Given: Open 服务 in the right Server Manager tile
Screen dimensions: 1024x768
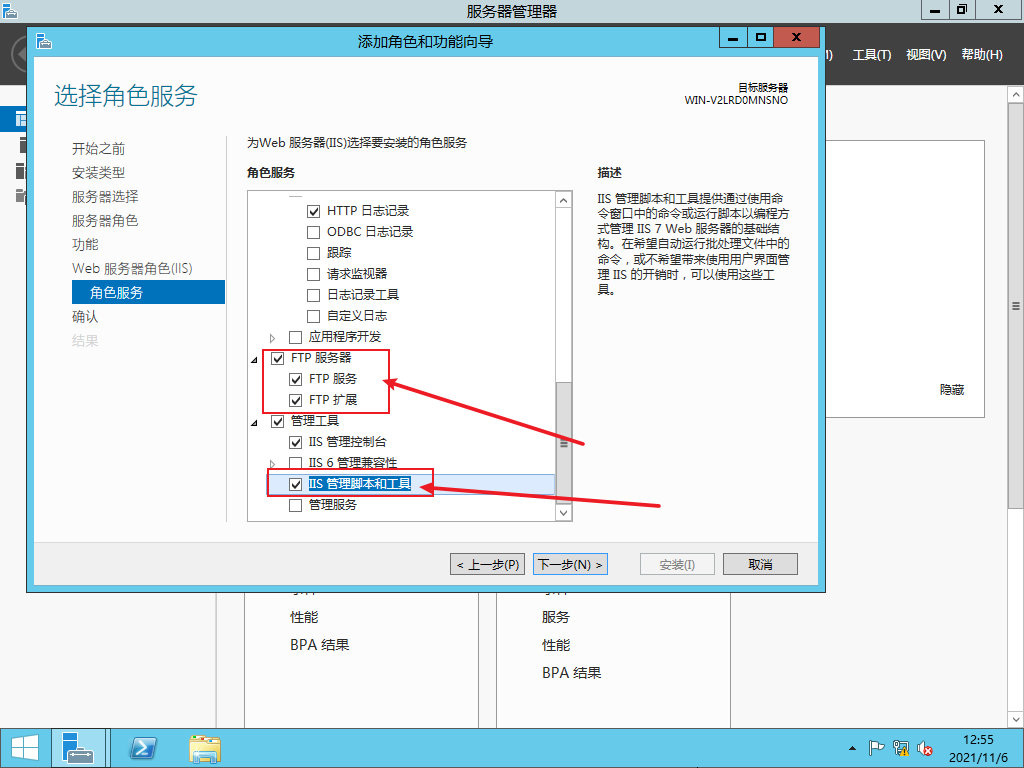Looking at the screenshot, I should (x=556, y=617).
